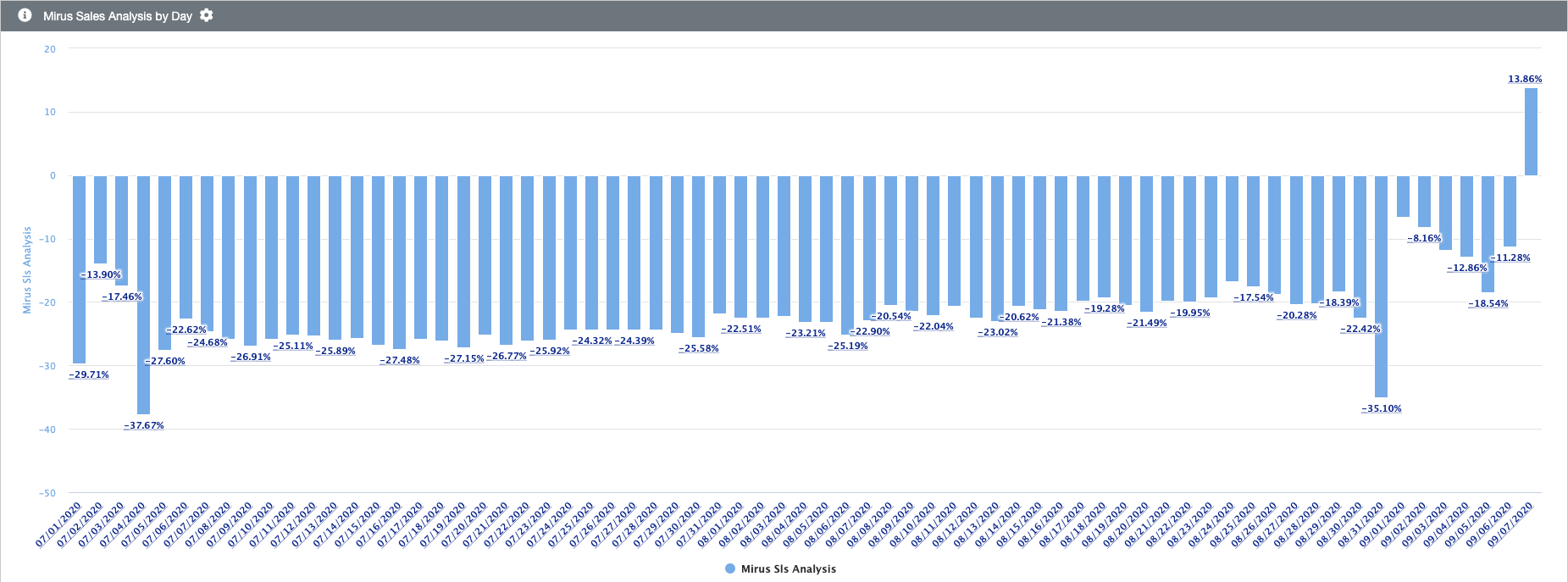Click the 20 y-axis tick label
1568x582 pixels.
[x=50, y=49]
